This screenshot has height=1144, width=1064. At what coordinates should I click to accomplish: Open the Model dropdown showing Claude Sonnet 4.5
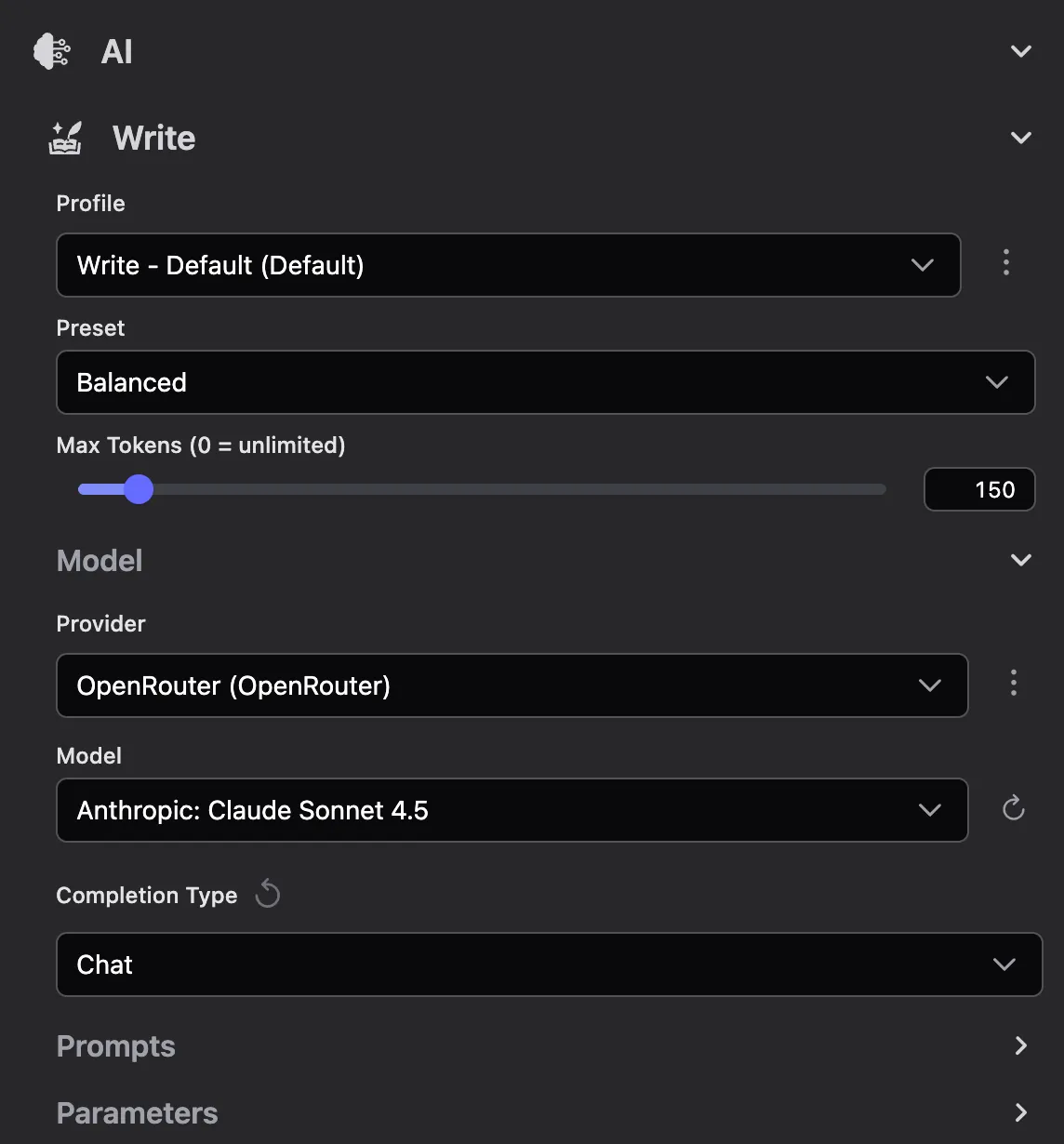pyautogui.click(x=512, y=810)
